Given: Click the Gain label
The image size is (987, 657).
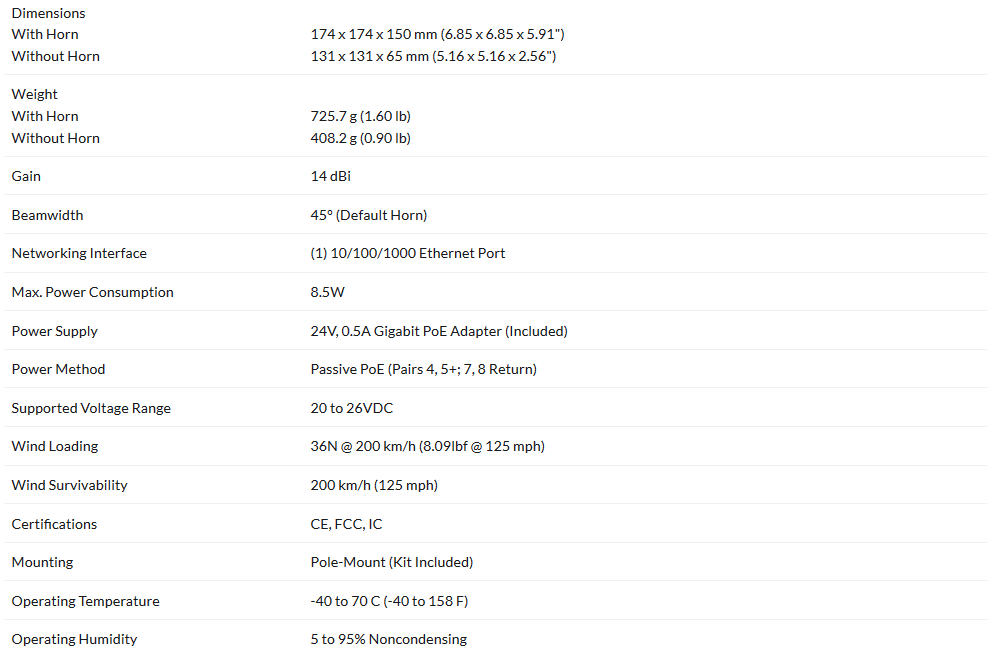Looking at the screenshot, I should point(26,176).
